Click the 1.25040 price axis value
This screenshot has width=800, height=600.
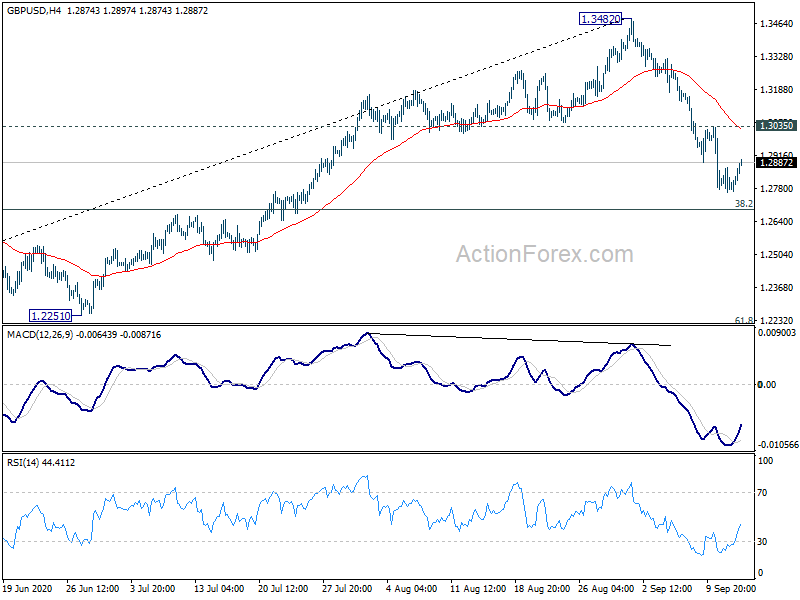pos(777,255)
